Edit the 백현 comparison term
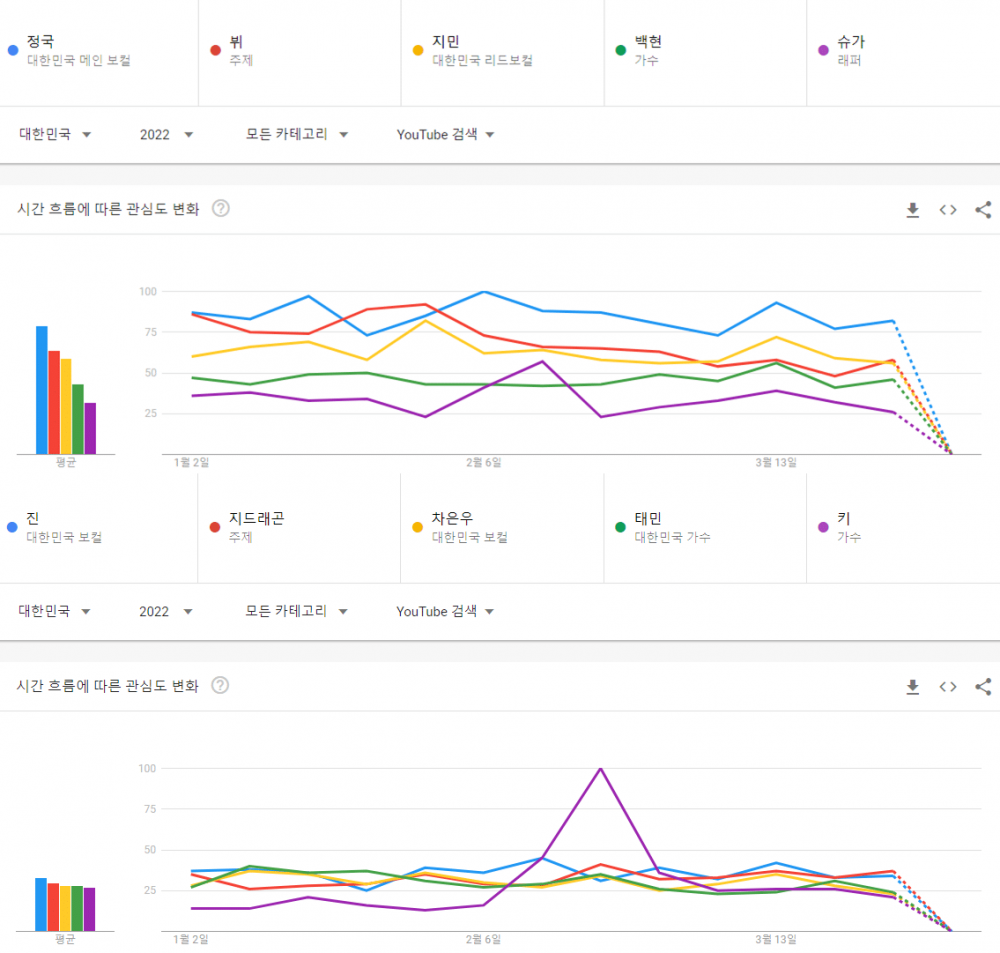The image size is (1000, 953). 648,42
